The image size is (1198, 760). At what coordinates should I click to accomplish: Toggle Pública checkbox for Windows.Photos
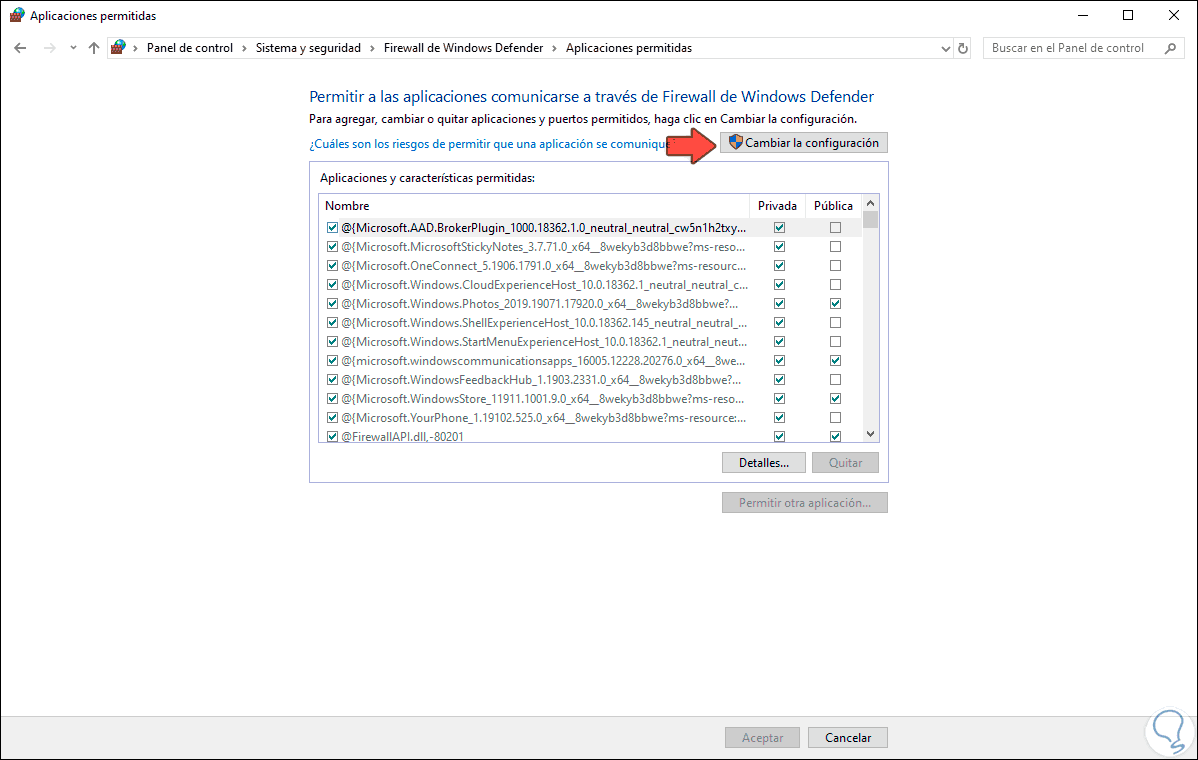click(835, 304)
